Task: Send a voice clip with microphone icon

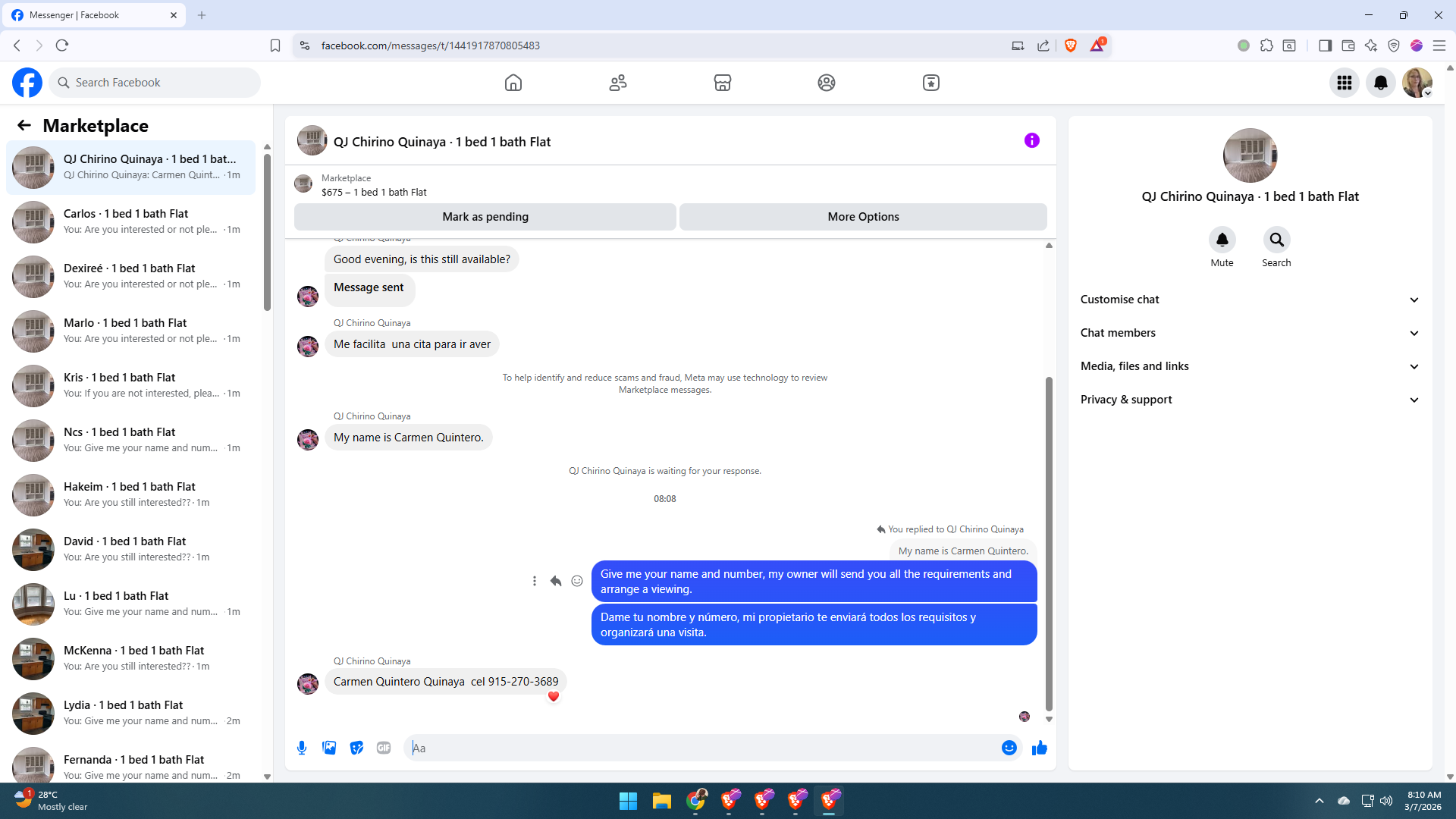Action: click(x=302, y=748)
